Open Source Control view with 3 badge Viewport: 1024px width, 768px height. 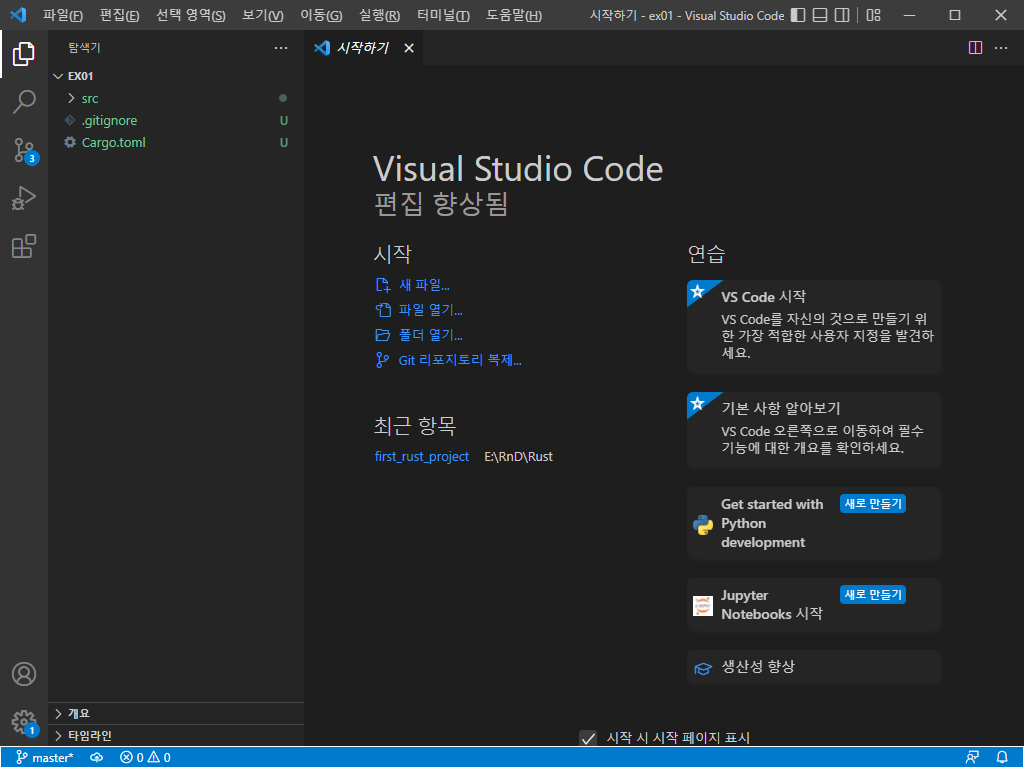[x=25, y=151]
